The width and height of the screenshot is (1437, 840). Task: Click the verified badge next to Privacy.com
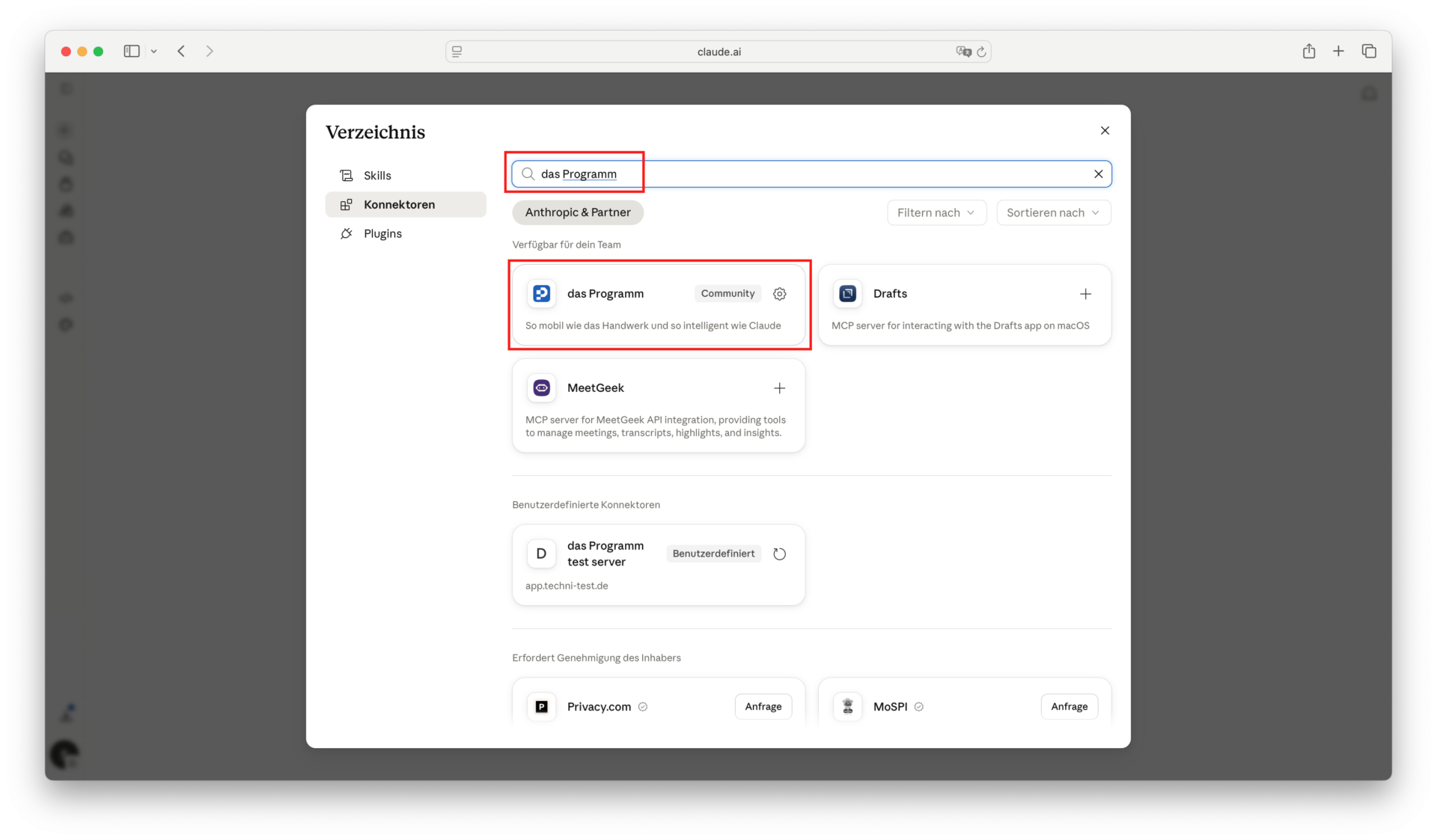(643, 707)
